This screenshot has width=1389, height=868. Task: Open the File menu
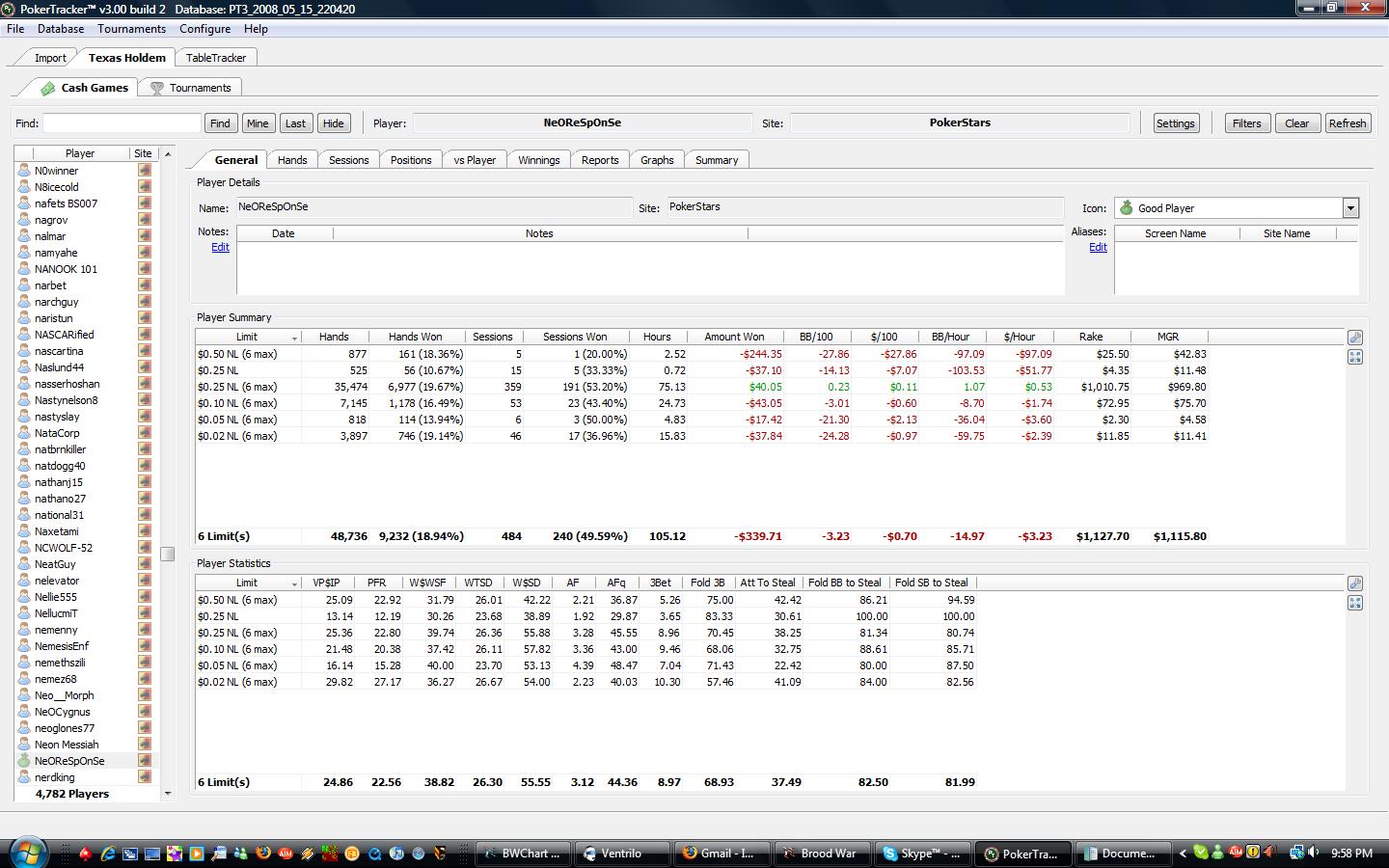(x=15, y=29)
